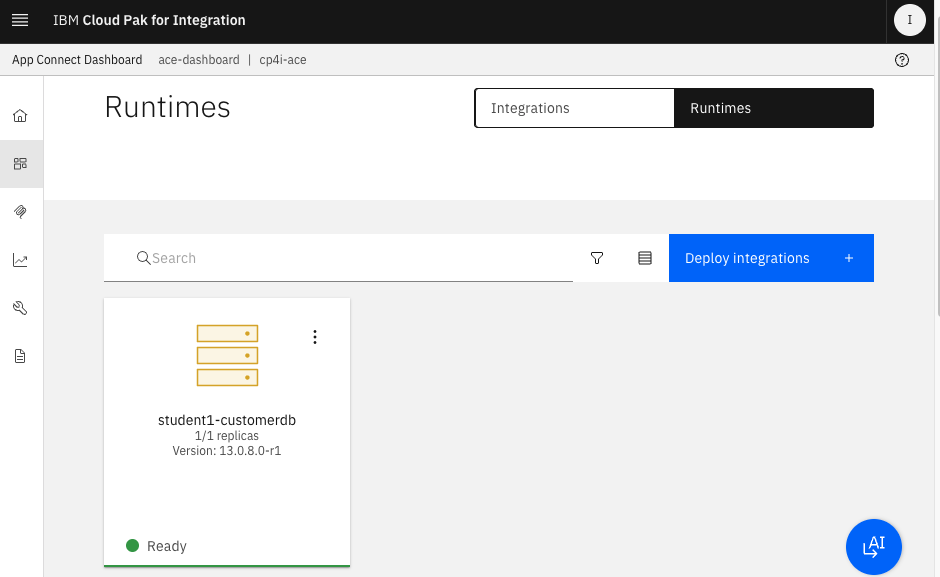Open the wrench configuration sidebar icon
940x577 pixels.
(20, 308)
